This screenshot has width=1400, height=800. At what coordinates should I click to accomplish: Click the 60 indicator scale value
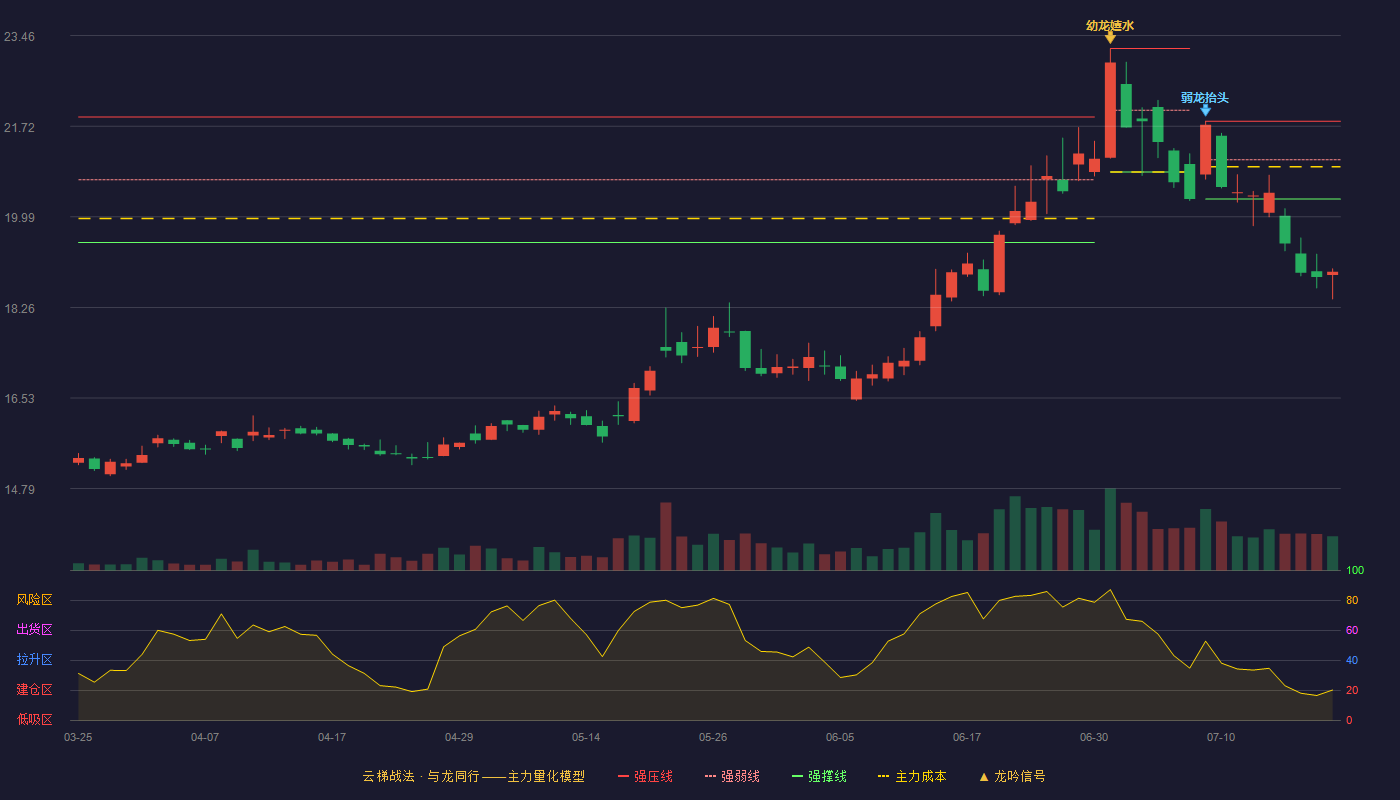pos(1352,630)
